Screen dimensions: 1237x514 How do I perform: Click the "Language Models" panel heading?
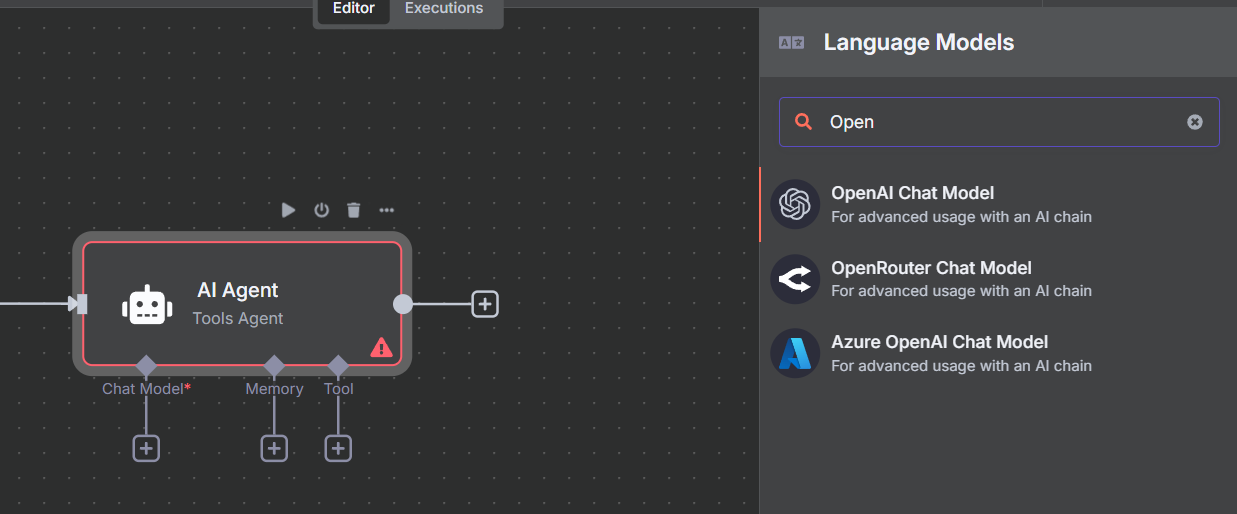[919, 42]
